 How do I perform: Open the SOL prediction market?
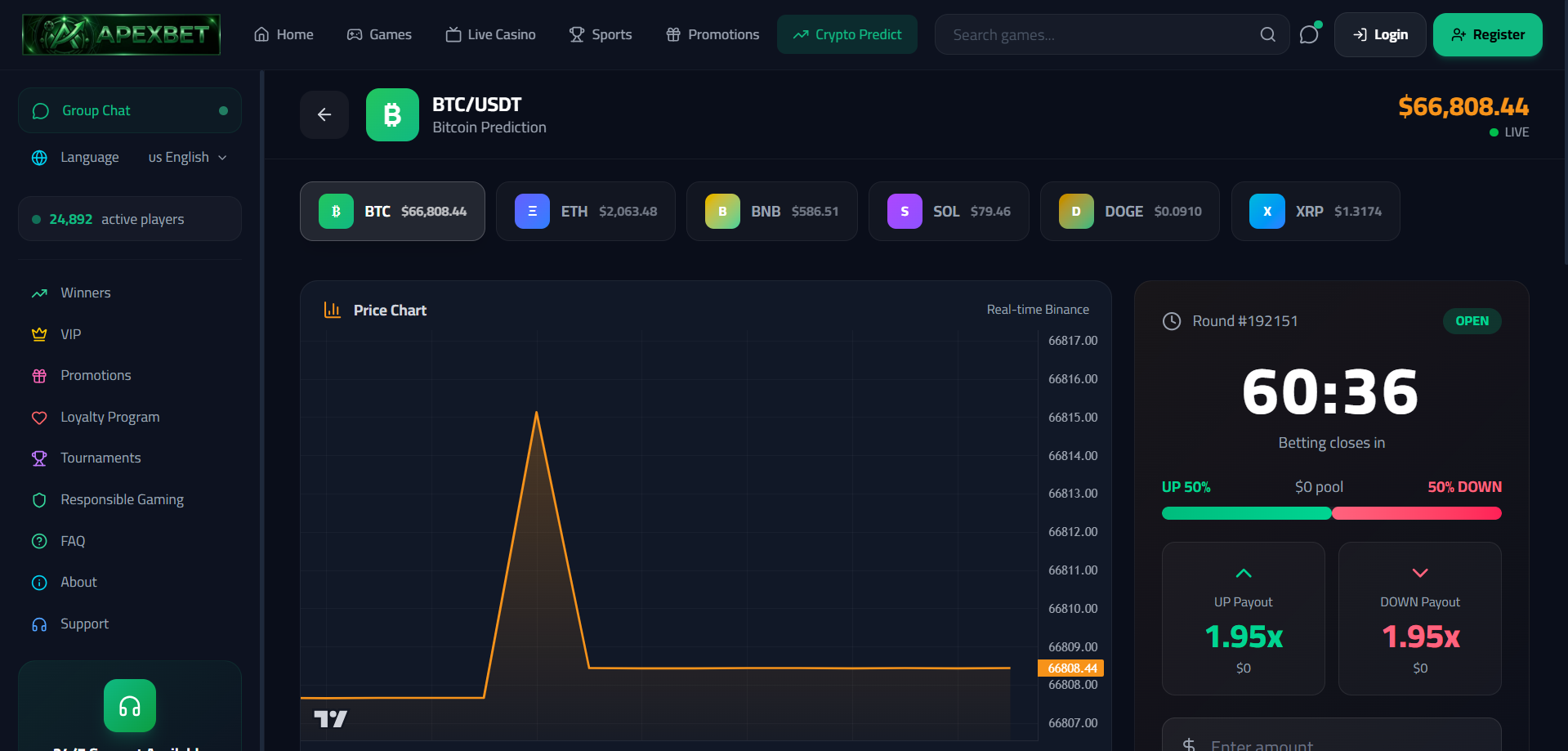(948, 211)
